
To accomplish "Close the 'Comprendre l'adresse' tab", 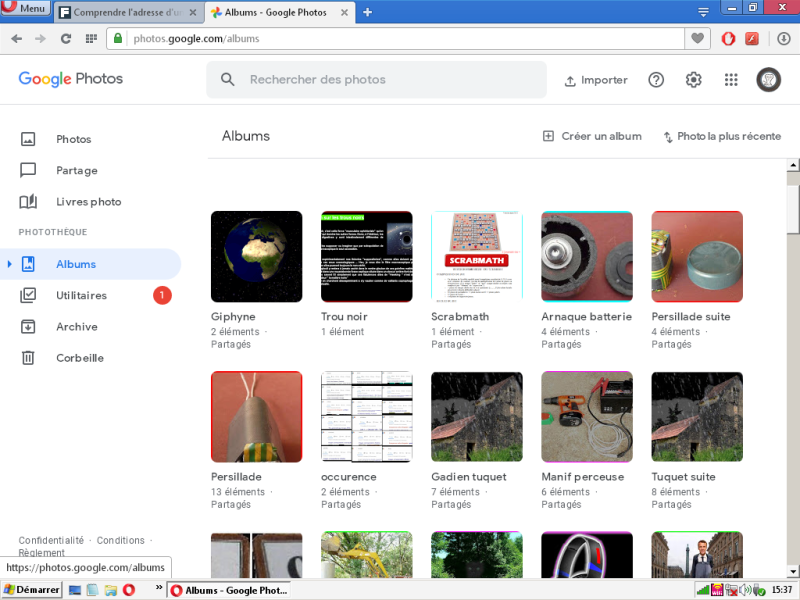I will click(193, 12).
